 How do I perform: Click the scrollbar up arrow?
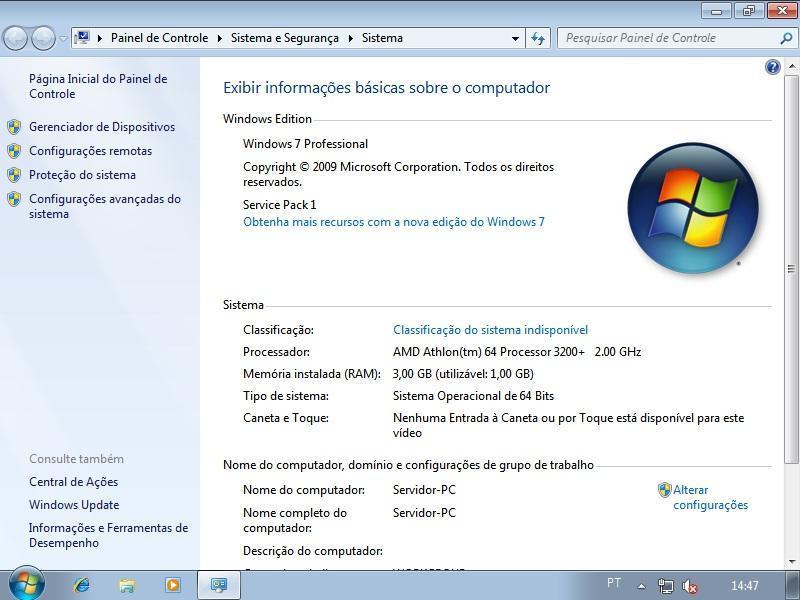click(x=791, y=66)
